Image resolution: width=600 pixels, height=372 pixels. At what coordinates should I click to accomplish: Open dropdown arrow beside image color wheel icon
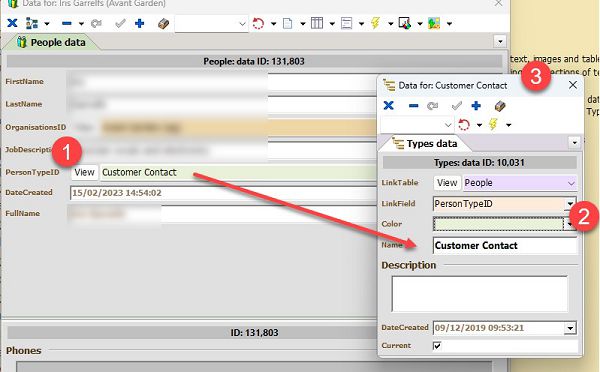(420, 24)
